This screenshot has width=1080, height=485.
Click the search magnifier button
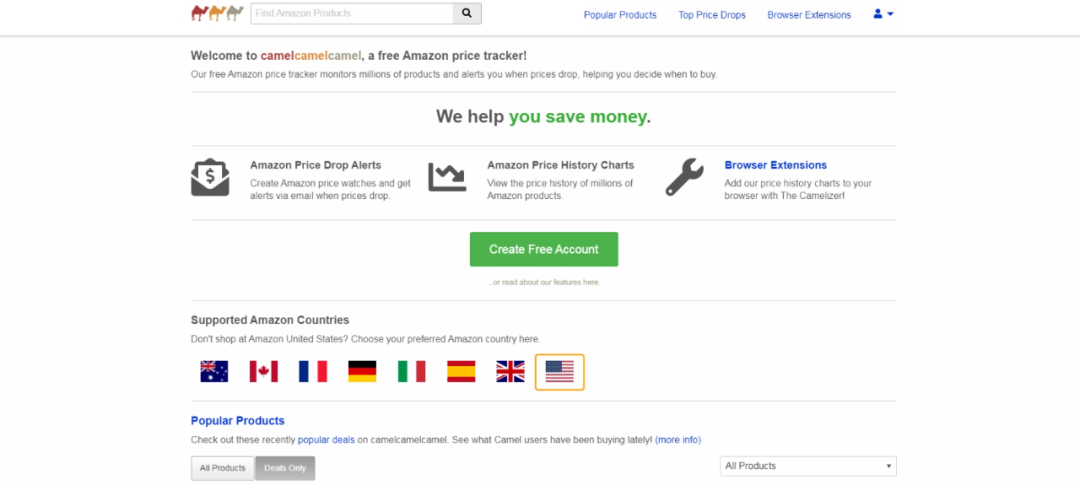pyautogui.click(x=466, y=14)
